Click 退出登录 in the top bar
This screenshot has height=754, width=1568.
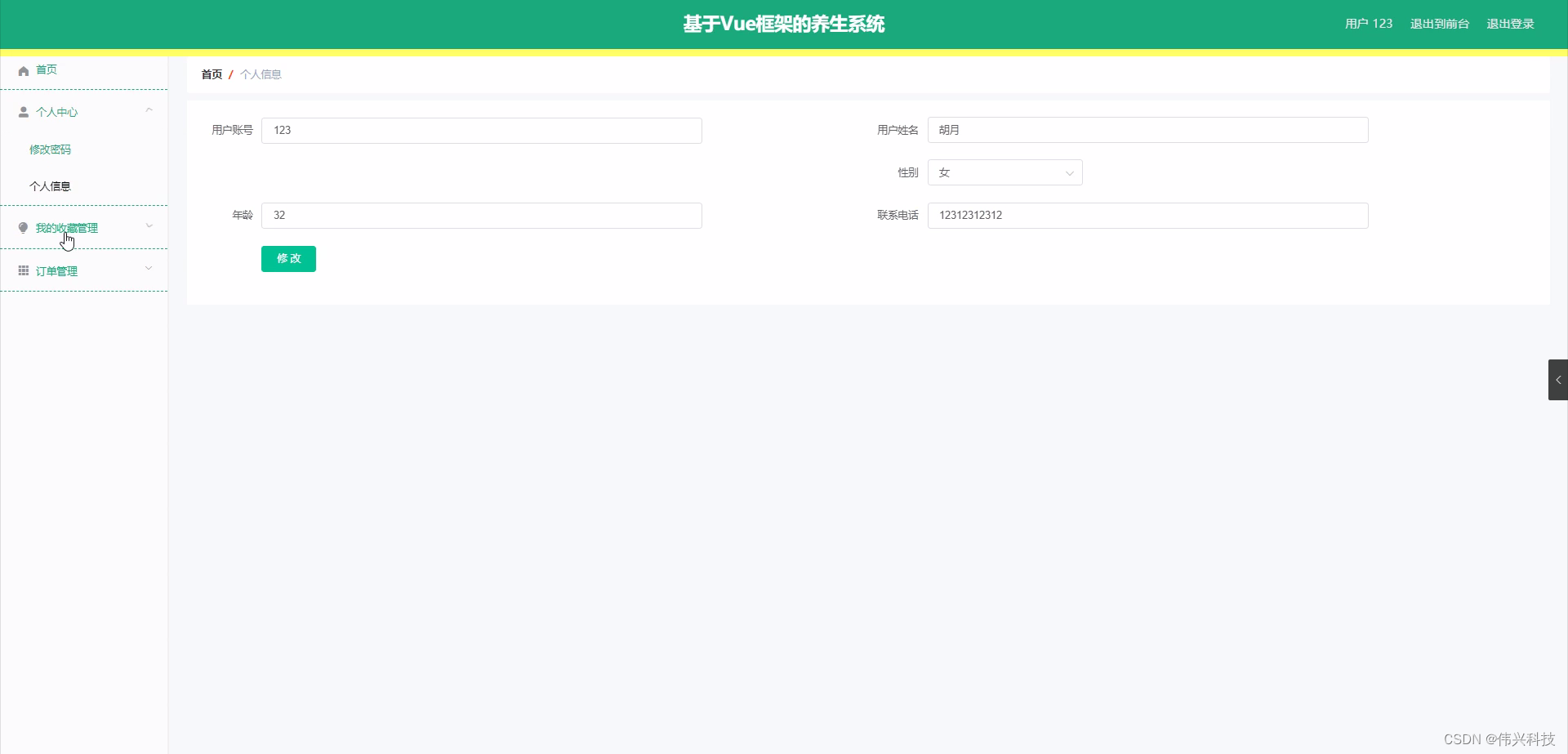click(x=1510, y=24)
